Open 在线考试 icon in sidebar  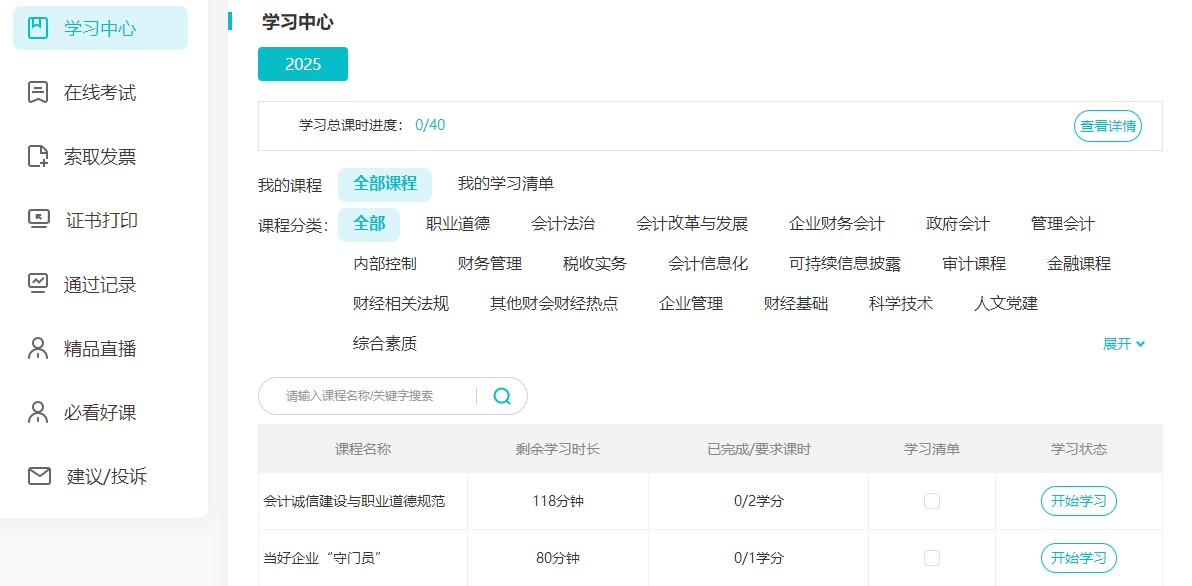pyautogui.click(x=38, y=92)
